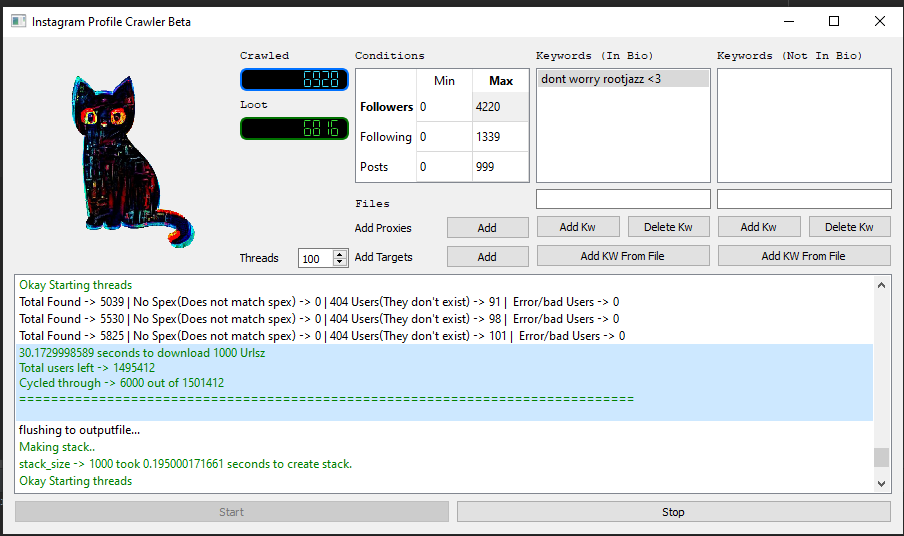Select the Posts Max cell 999
This screenshot has height=536, width=904.
[500, 167]
